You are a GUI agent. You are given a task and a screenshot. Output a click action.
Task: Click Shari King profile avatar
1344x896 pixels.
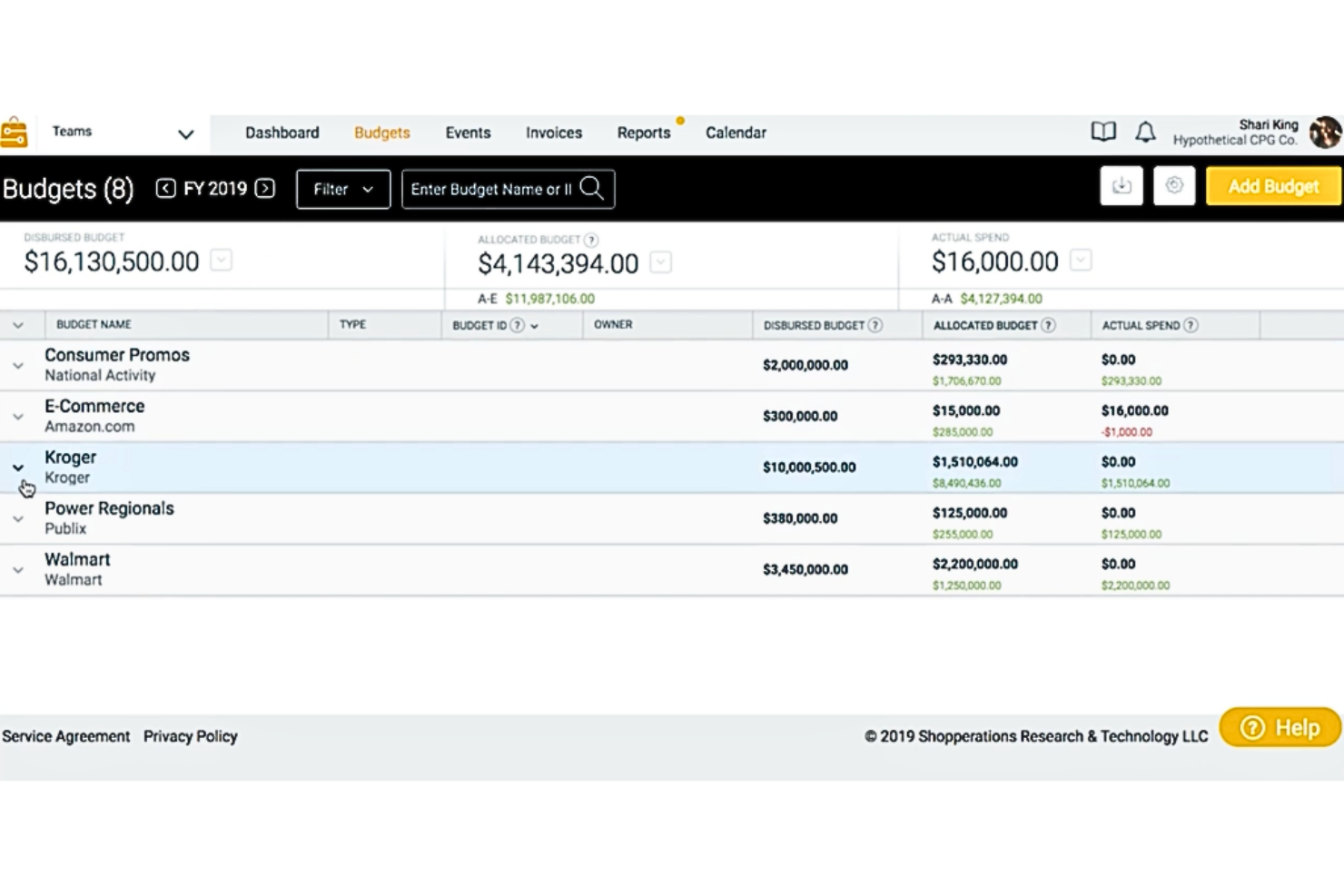(x=1325, y=133)
